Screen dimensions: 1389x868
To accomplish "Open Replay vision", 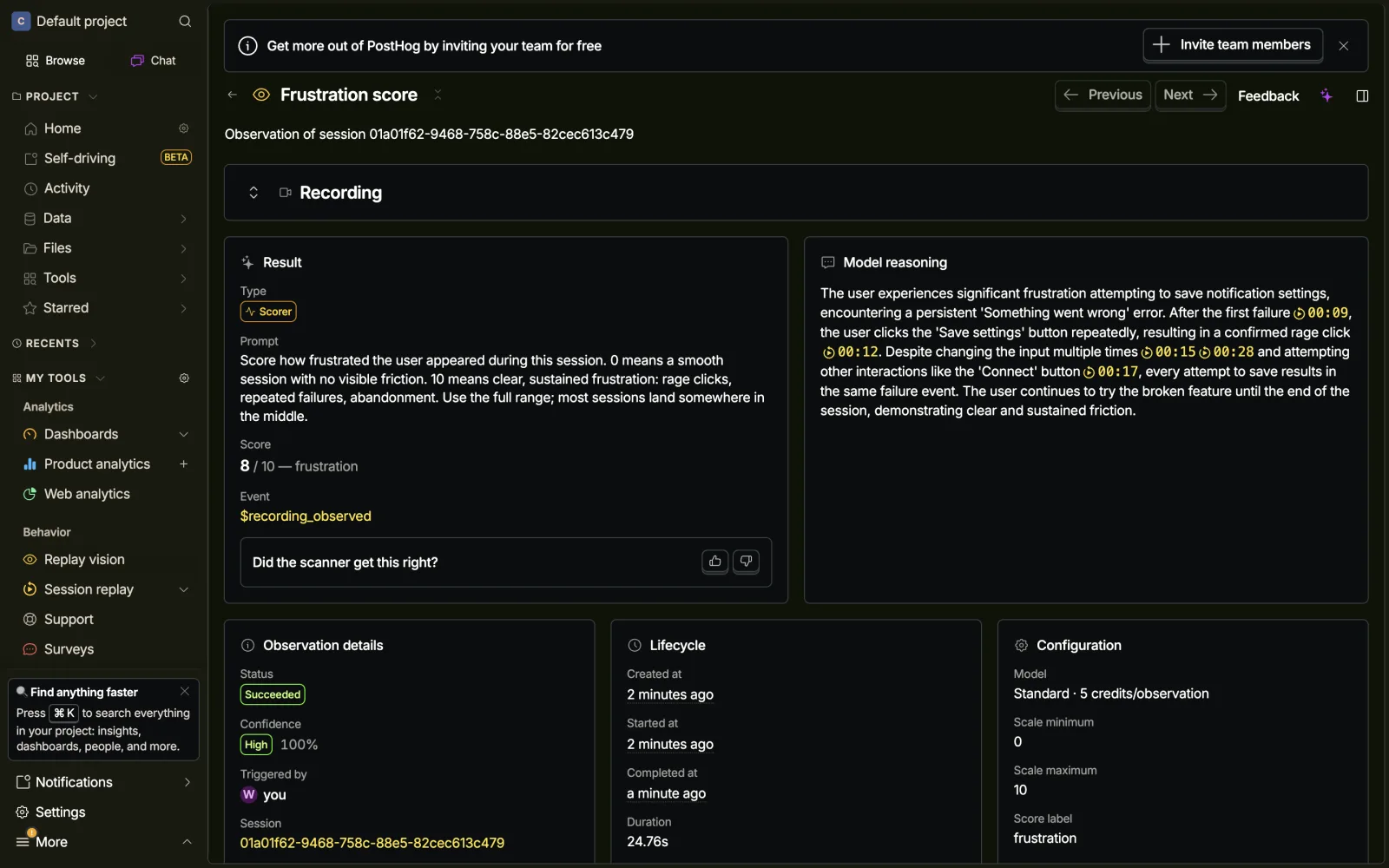I will tap(84, 560).
